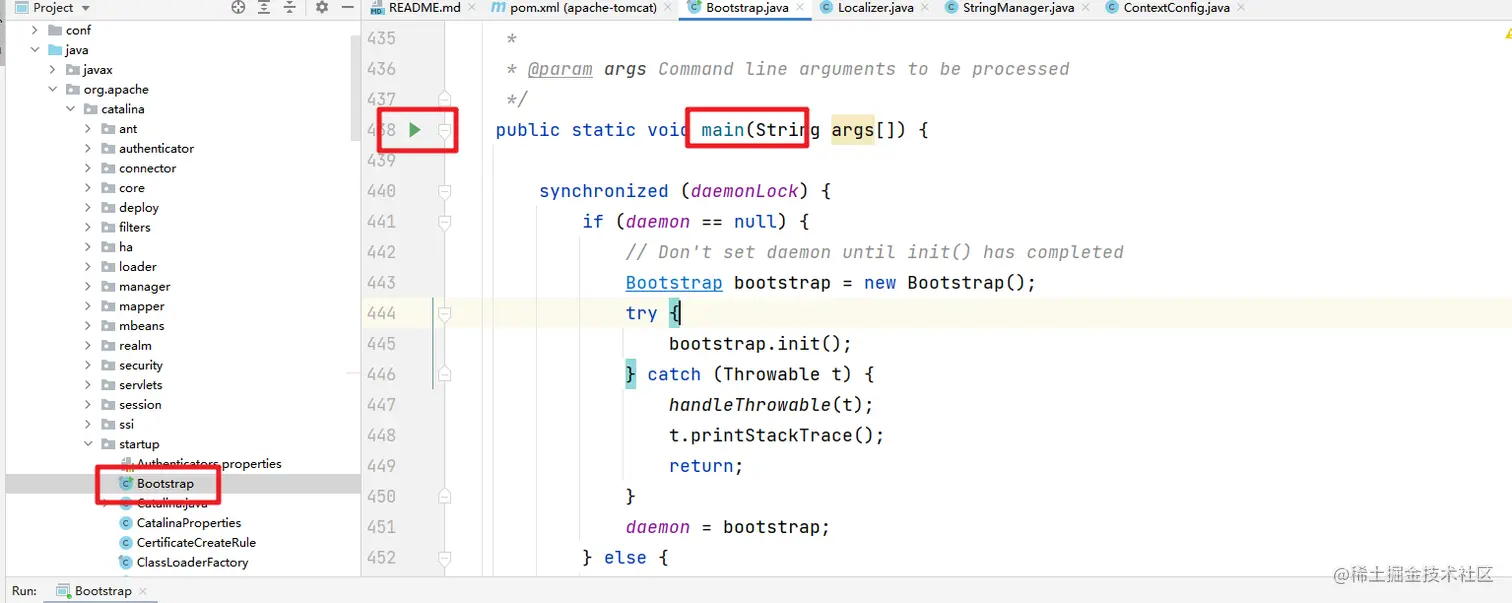
Task: Select the core package in tree
Action: click(x=132, y=188)
